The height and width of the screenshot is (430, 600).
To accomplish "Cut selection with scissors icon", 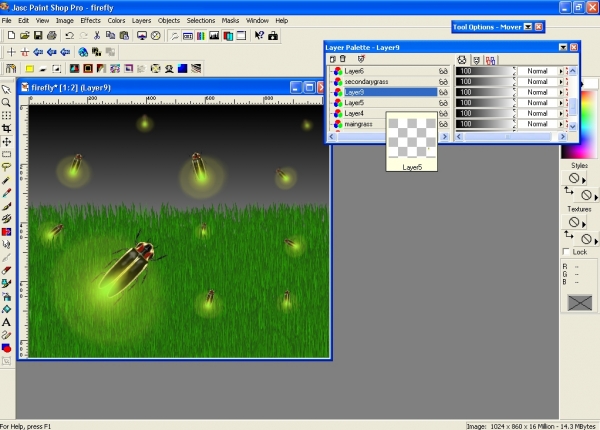I will (97, 36).
